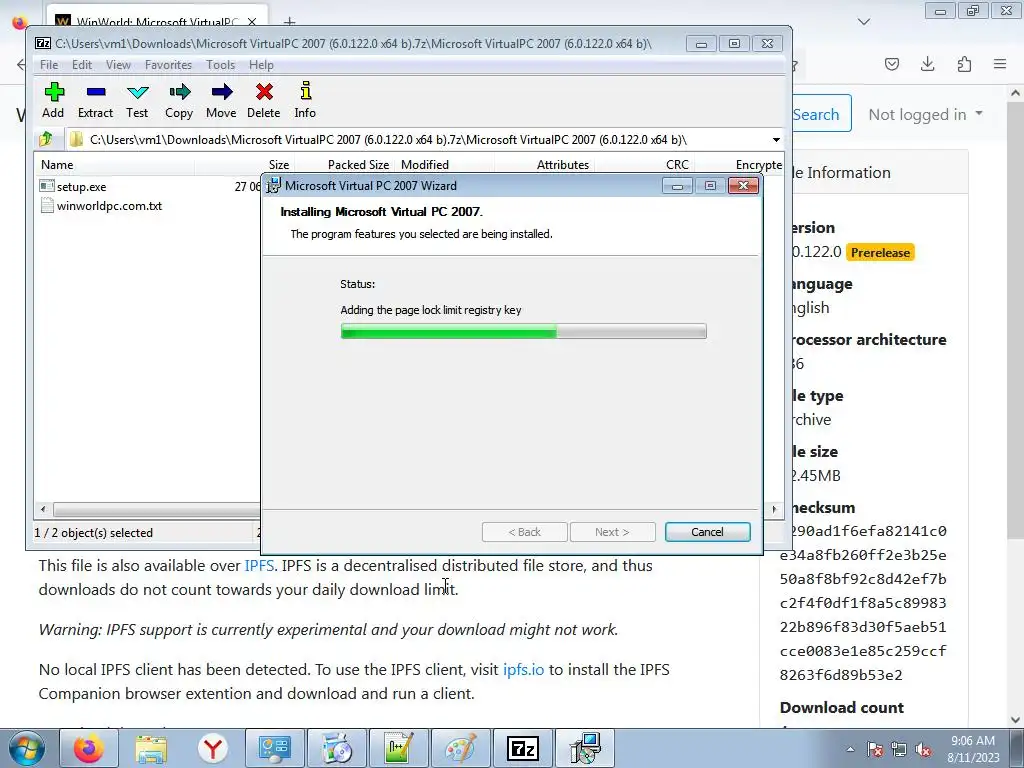
Task: Click the installation progress bar
Action: (x=523, y=331)
